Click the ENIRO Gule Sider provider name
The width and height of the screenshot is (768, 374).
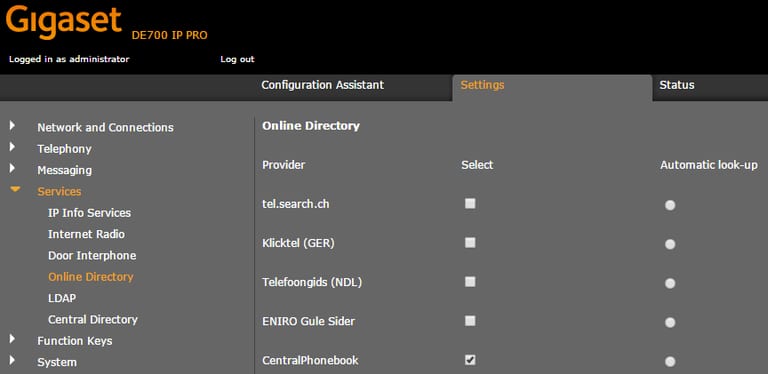(x=309, y=321)
